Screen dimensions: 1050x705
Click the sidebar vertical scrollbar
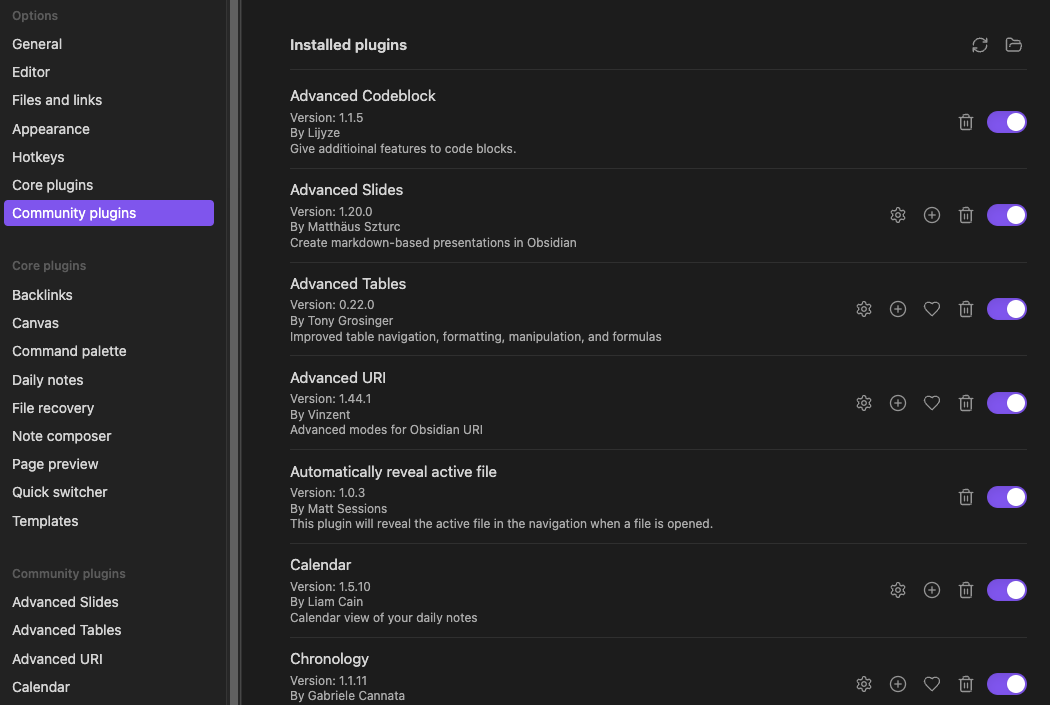point(234,352)
